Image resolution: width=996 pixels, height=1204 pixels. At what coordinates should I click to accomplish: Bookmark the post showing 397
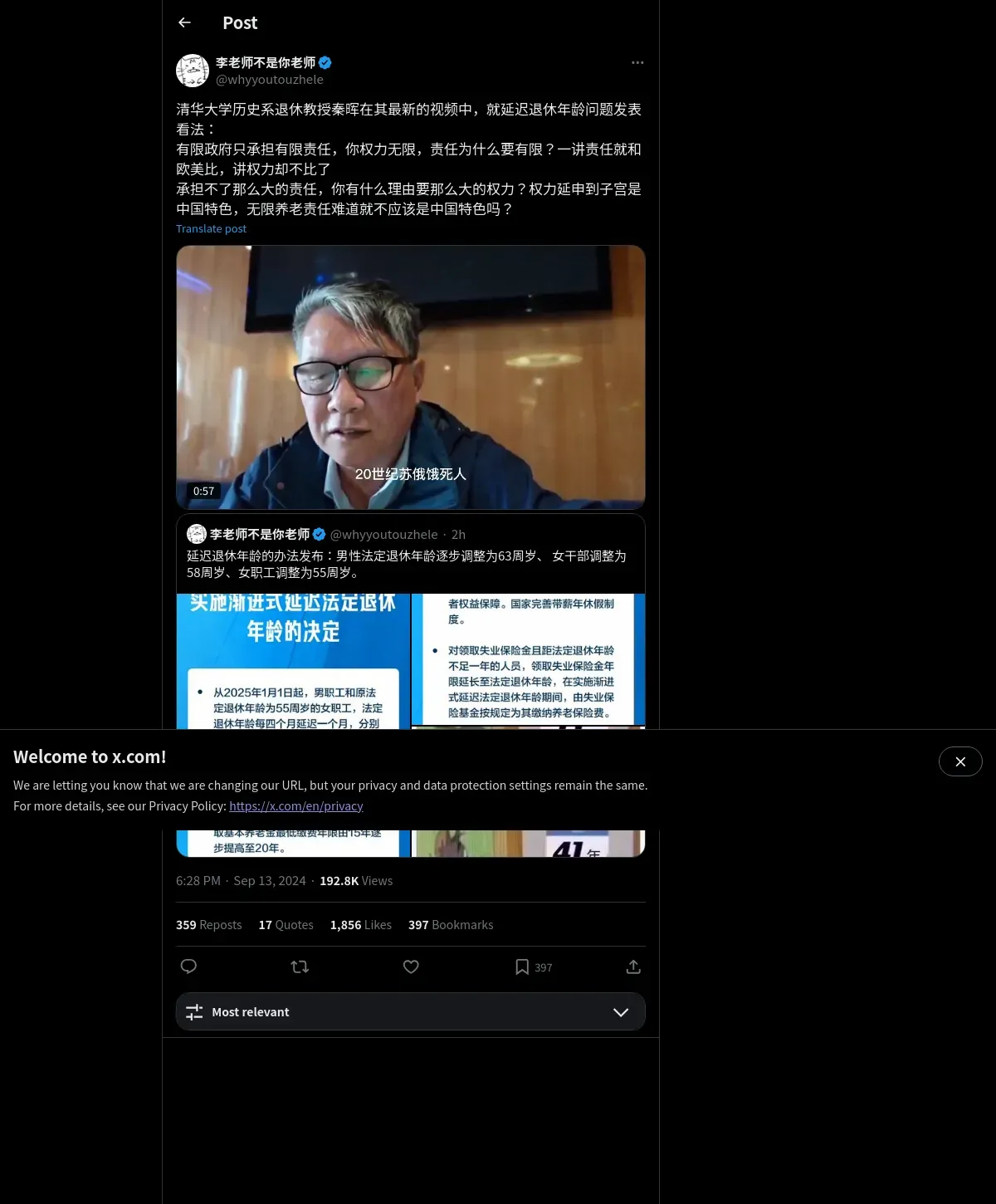[x=533, y=967]
